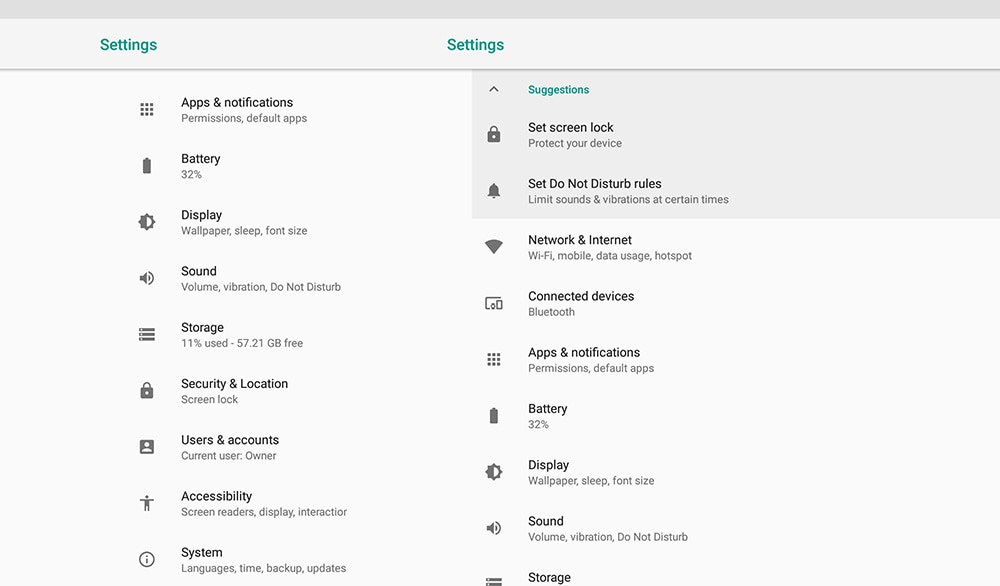Open Users & accounts settings

(x=230, y=447)
